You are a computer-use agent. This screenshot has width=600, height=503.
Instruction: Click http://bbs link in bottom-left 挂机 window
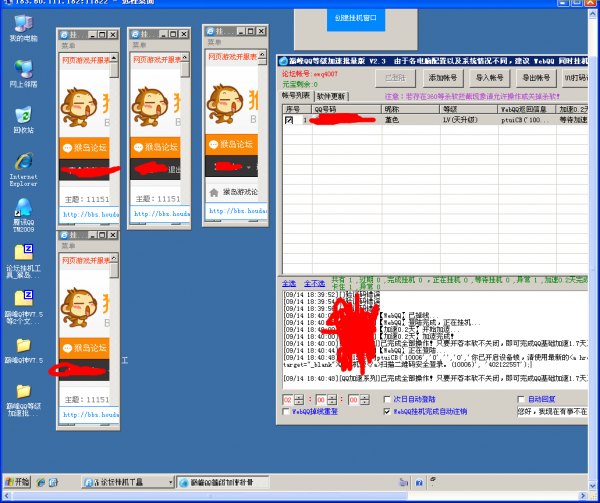coord(91,415)
